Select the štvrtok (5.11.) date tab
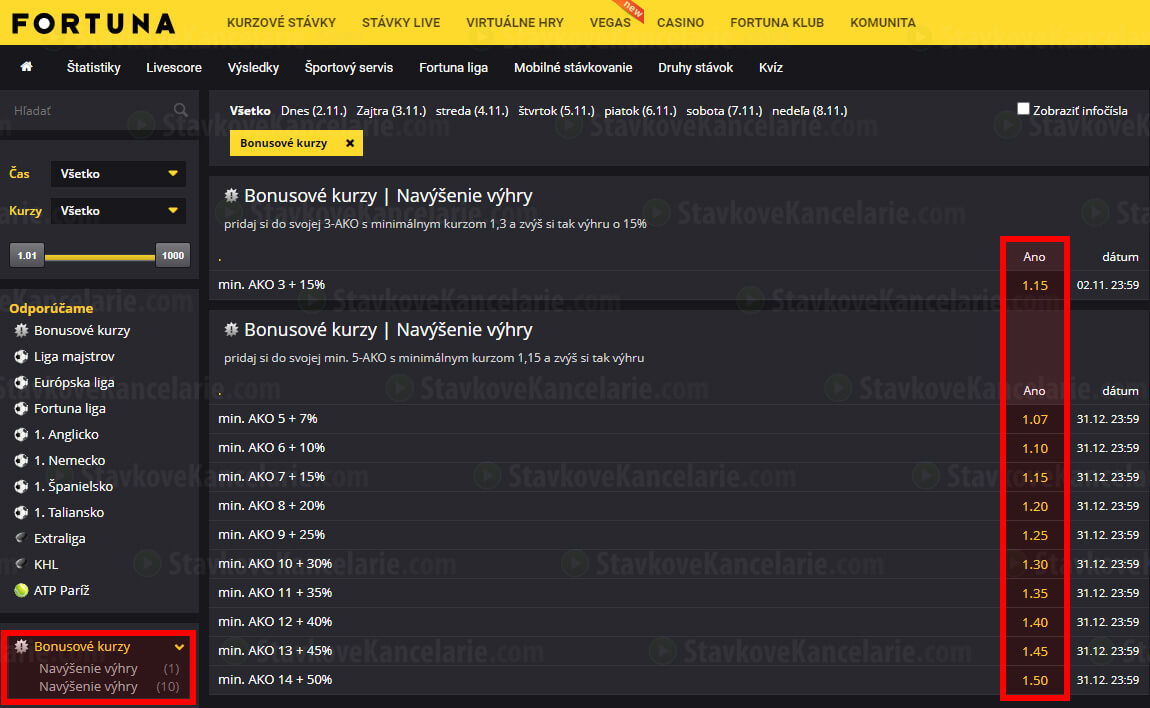 (557, 111)
